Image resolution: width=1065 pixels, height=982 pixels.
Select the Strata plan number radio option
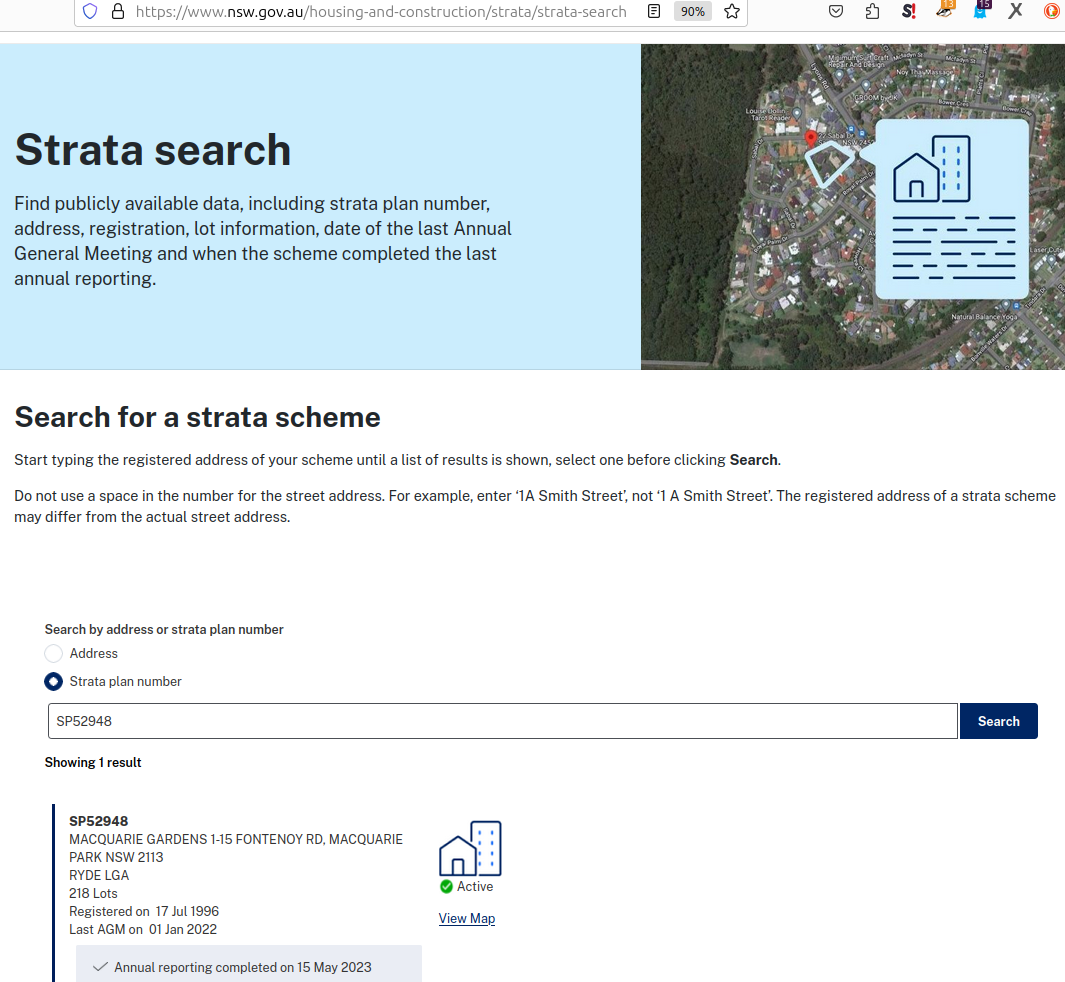pyautogui.click(x=54, y=682)
